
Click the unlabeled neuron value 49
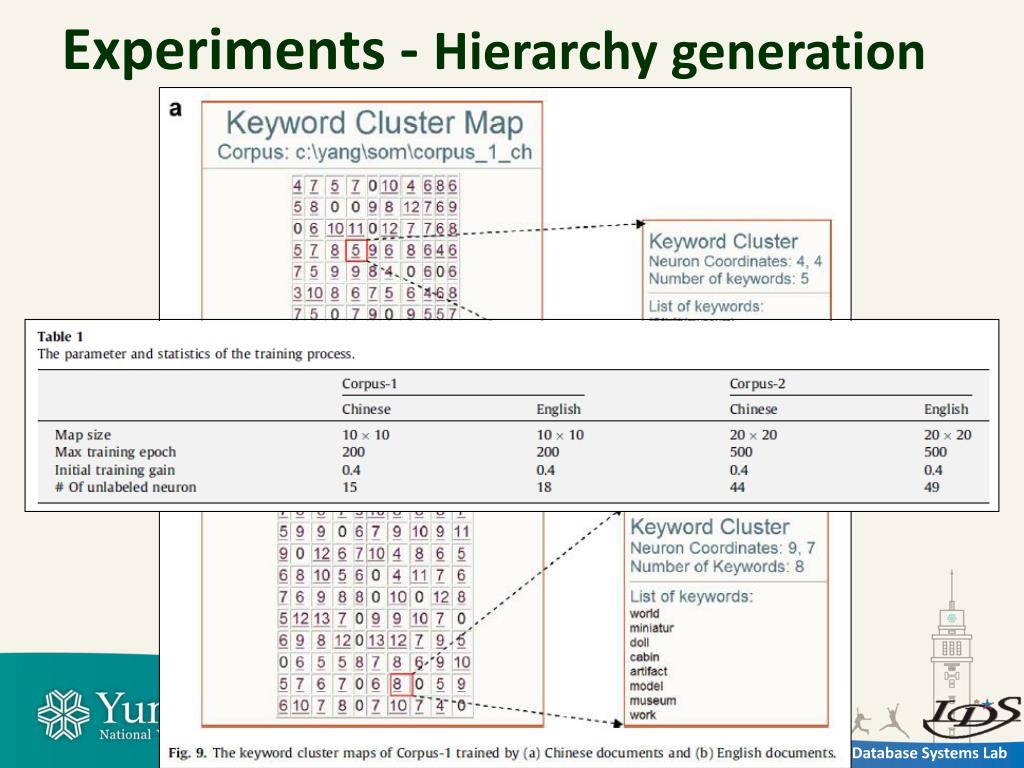click(931, 487)
